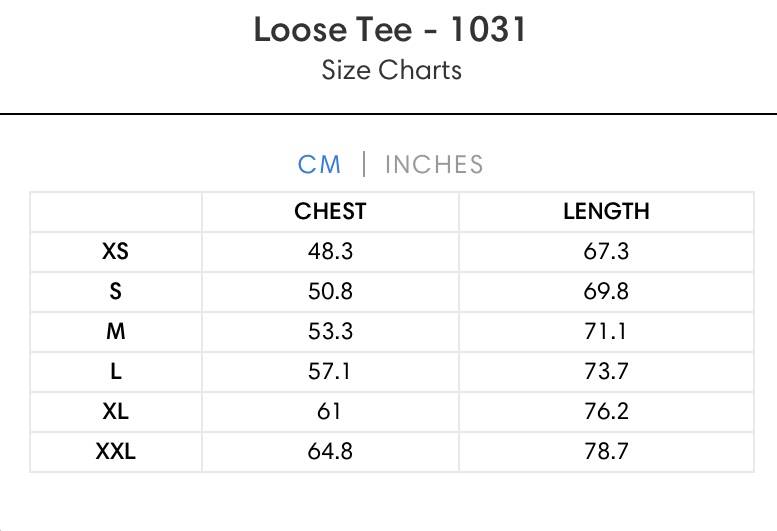This screenshot has width=777, height=531.
Task: Click the 71.1 length value for M
Action: [x=605, y=331]
